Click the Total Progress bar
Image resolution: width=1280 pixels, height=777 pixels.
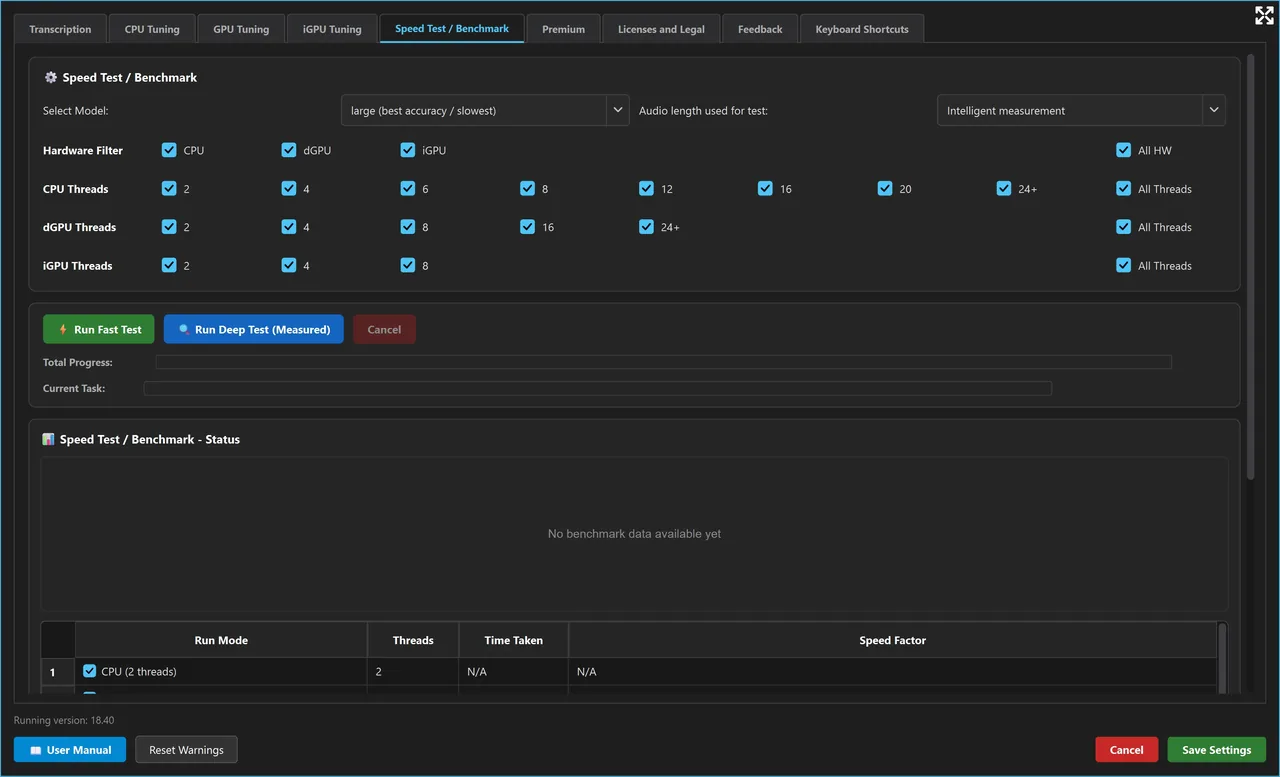pos(663,362)
